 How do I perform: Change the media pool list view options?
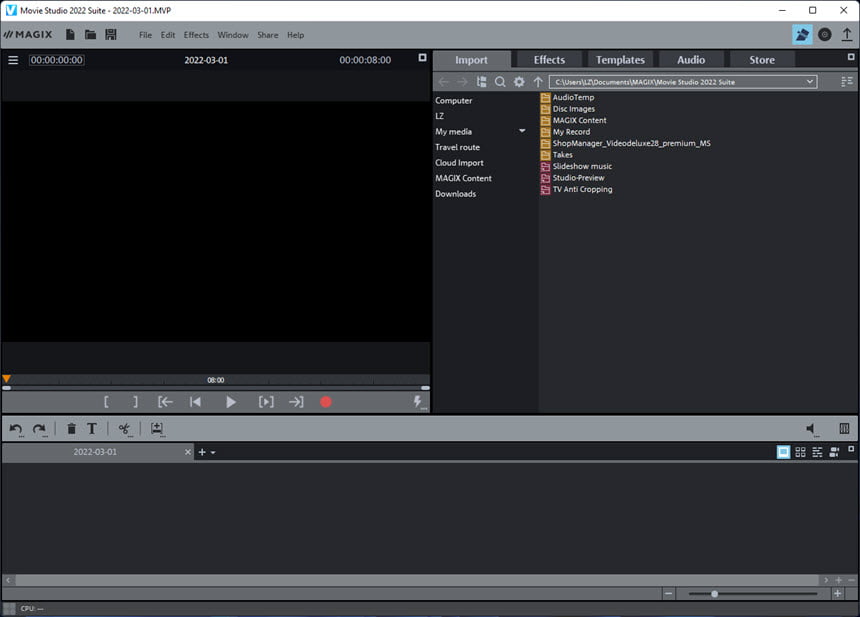(847, 82)
